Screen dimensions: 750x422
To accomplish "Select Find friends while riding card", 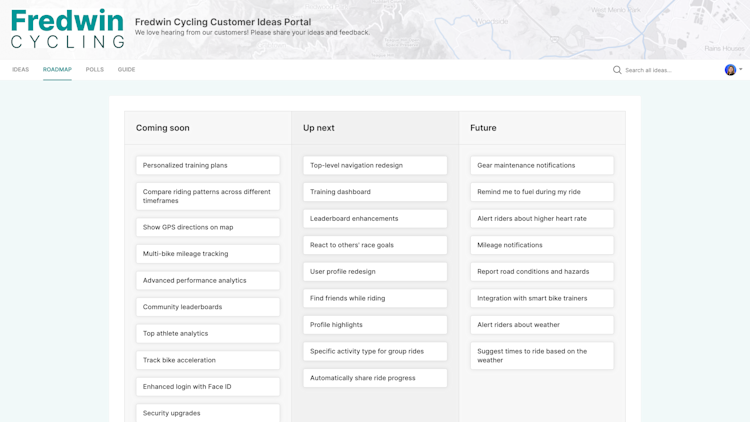I will 375,298.
